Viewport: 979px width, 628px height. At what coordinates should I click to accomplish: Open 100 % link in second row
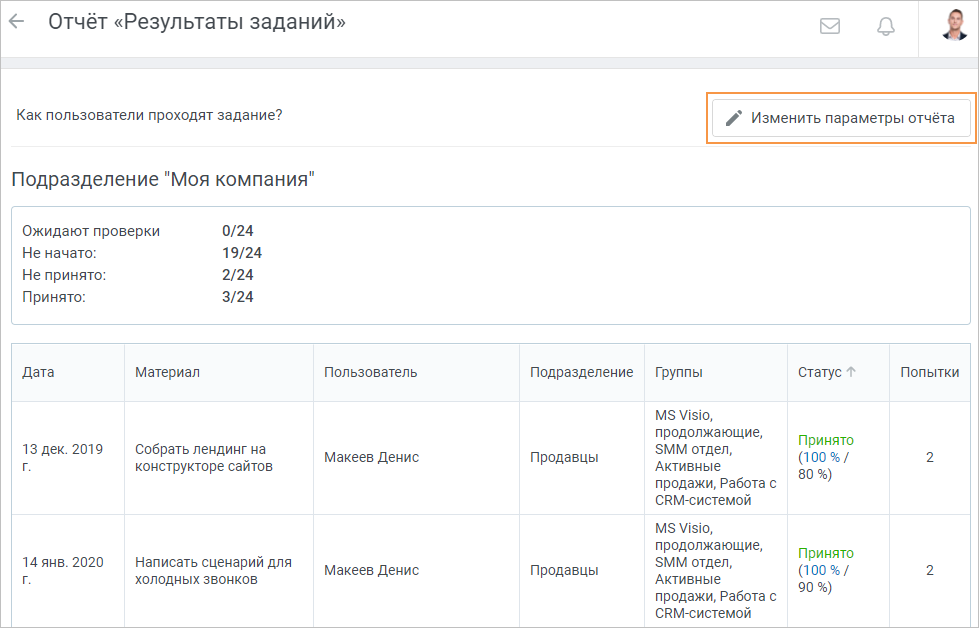(821, 570)
